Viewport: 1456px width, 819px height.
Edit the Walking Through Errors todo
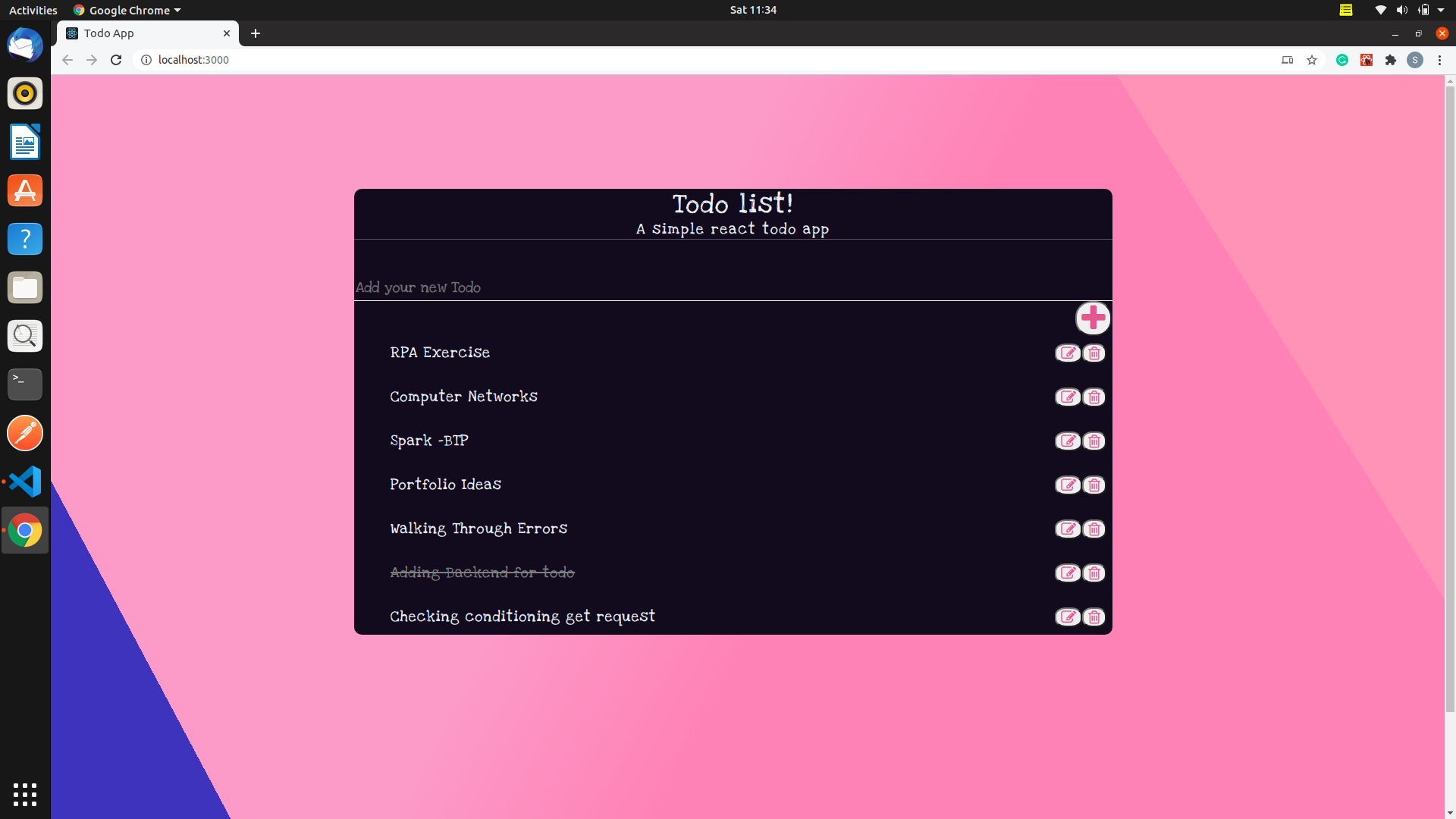pos(1068,529)
